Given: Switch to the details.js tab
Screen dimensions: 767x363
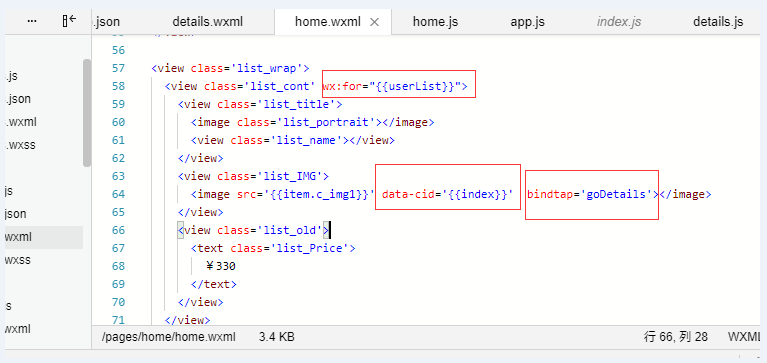Looking at the screenshot, I should (718, 22).
